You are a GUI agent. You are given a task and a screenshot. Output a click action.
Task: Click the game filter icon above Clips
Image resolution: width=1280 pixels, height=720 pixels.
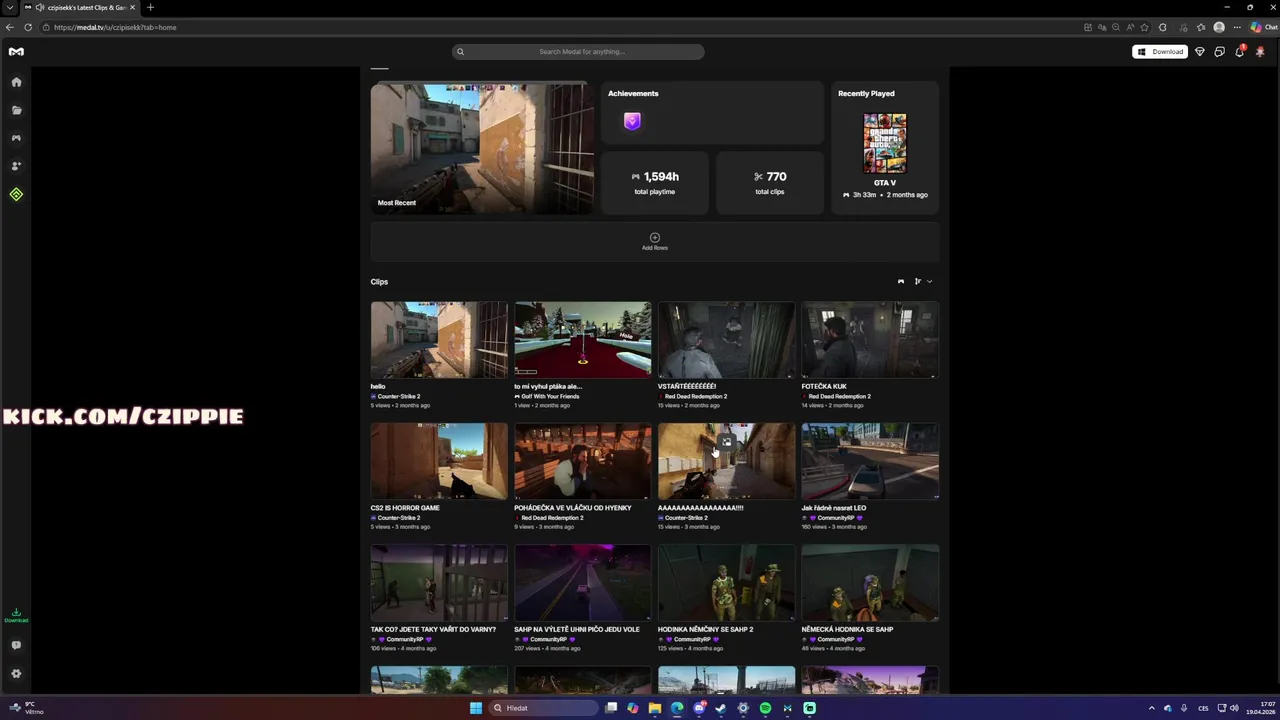(x=901, y=282)
